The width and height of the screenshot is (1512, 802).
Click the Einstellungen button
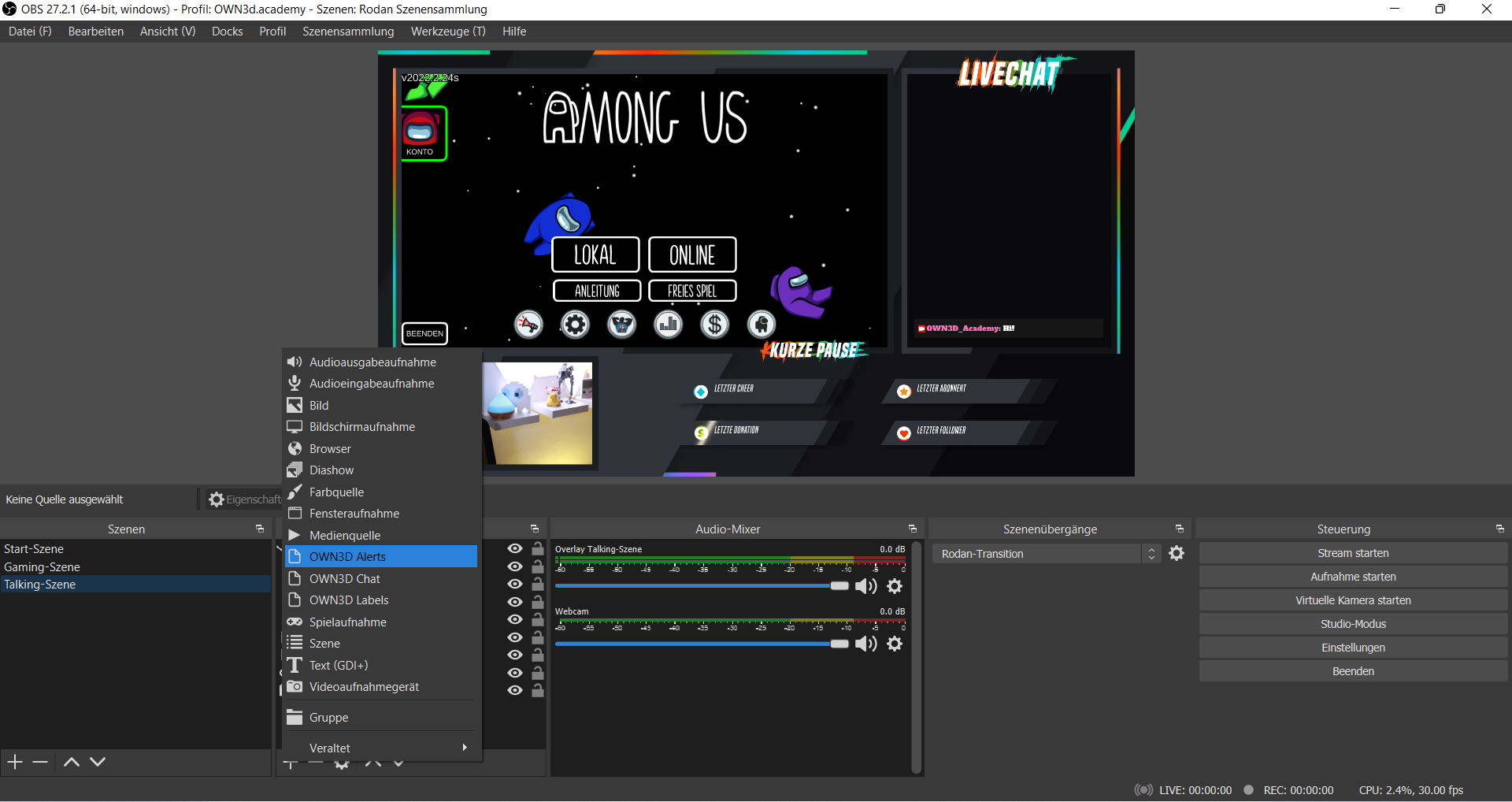point(1352,648)
